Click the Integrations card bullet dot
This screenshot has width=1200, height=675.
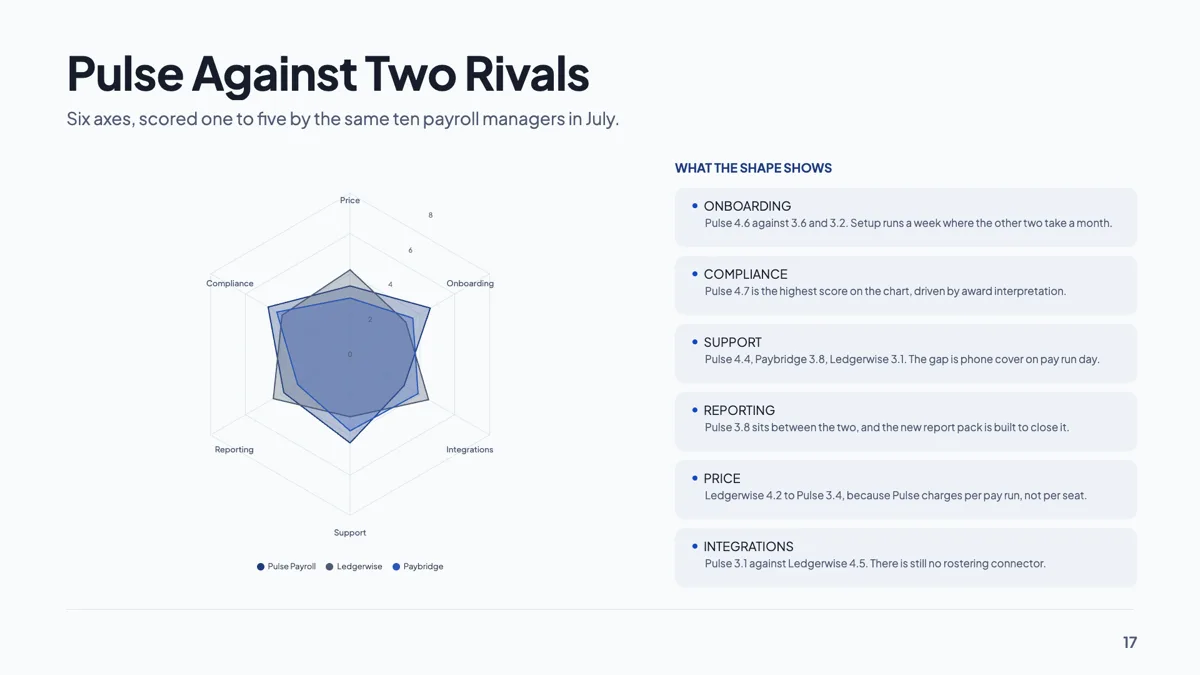pyautogui.click(x=695, y=546)
